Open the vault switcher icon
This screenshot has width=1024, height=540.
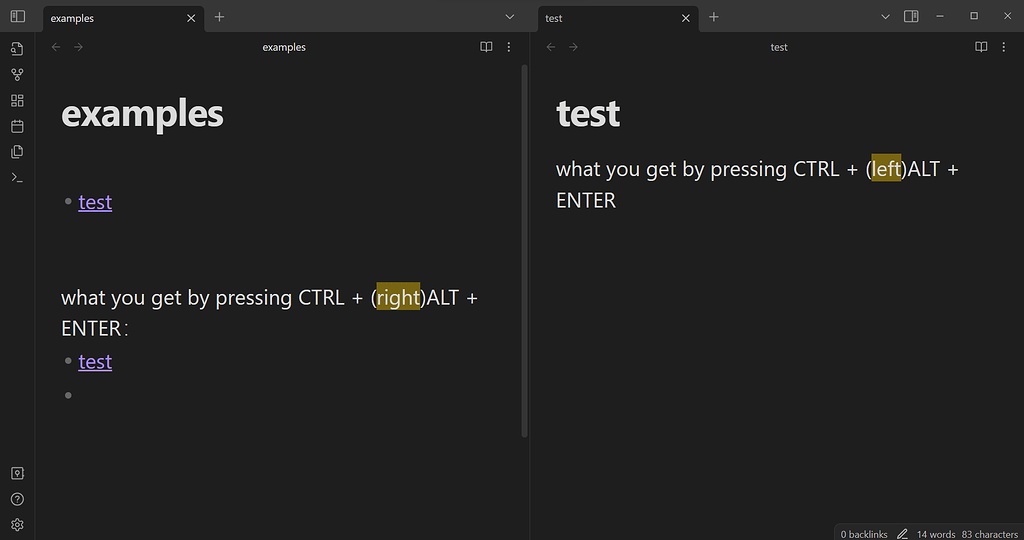tap(17, 473)
